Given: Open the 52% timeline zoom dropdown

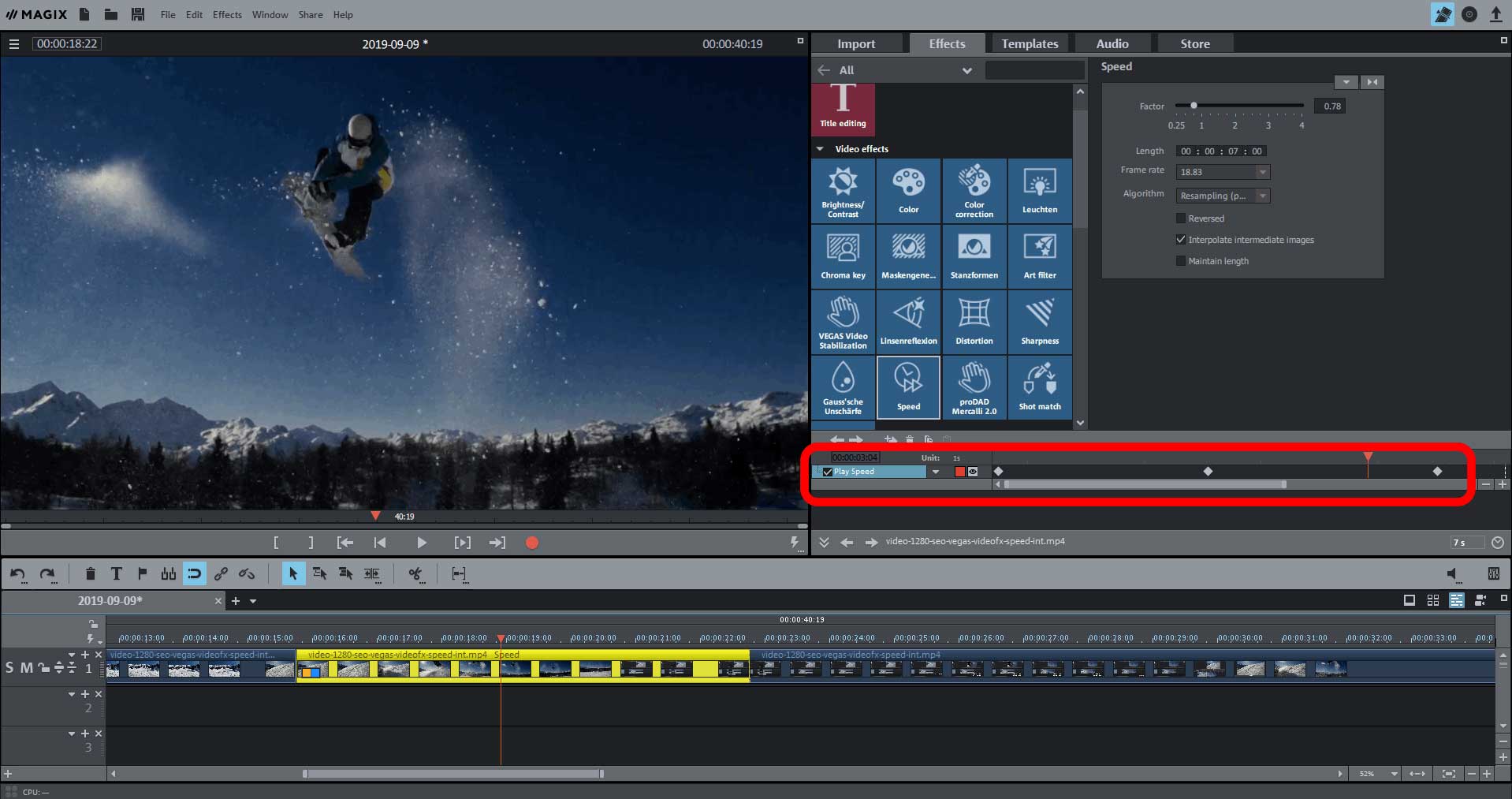Looking at the screenshot, I should [x=1394, y=774].
